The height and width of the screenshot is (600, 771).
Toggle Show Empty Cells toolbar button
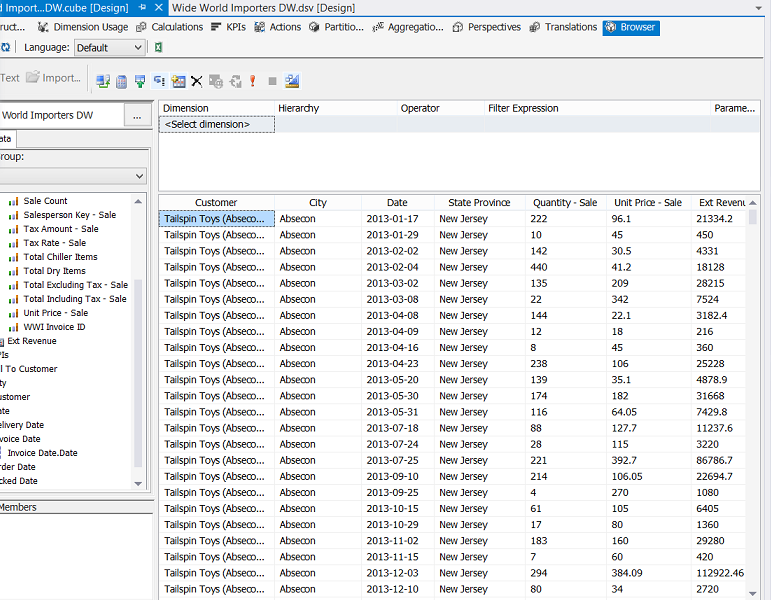tap(140, 81)
